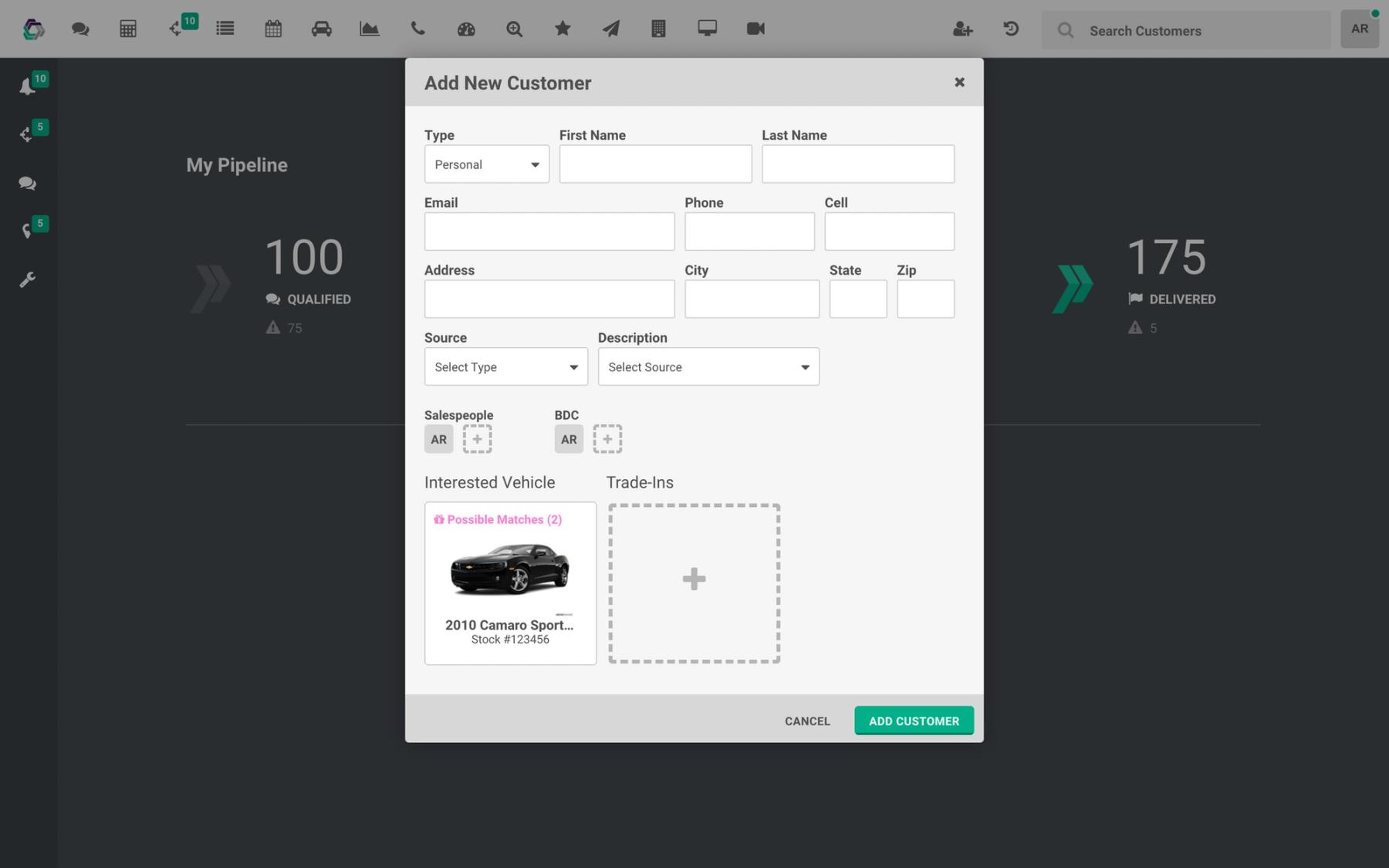Click the Phone input field

point(749,231)
